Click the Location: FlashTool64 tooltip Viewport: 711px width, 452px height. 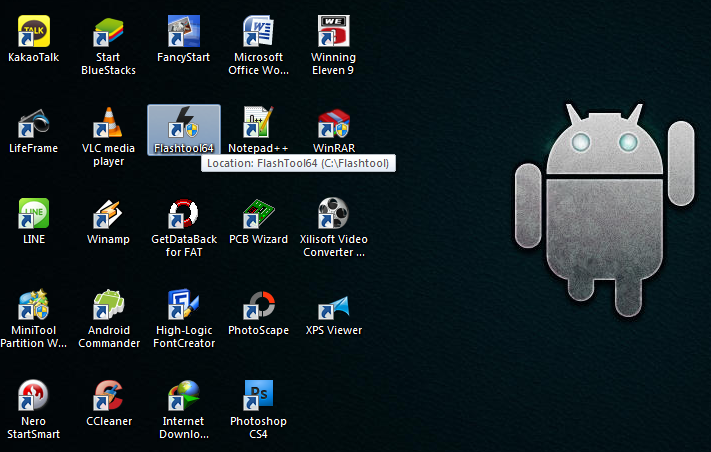coord(298,163)
